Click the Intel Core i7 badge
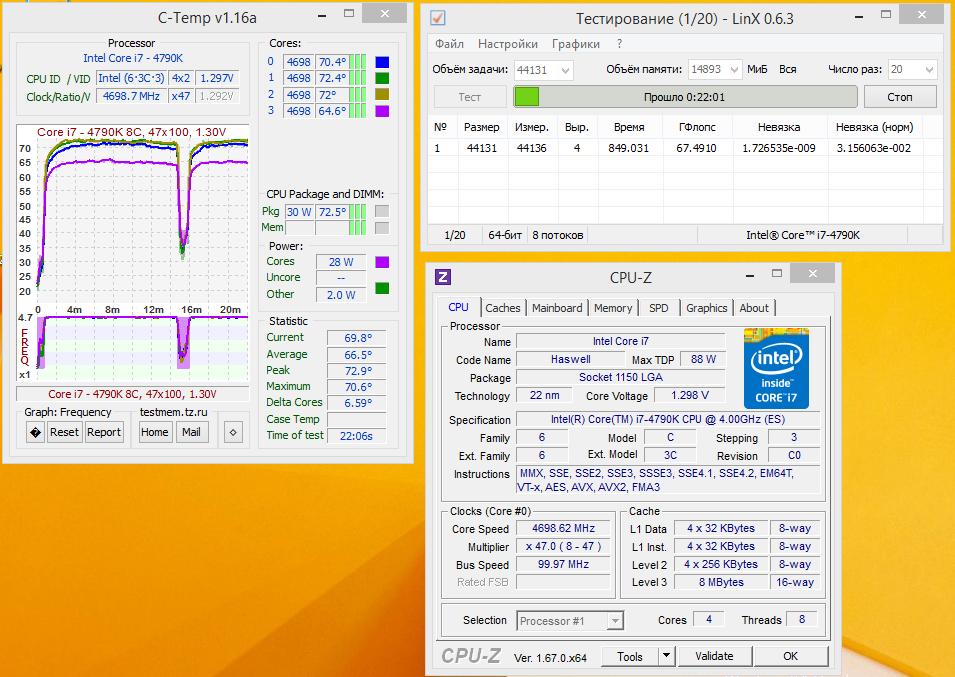The height and width of the screenshot is (677, 955). 775,367
